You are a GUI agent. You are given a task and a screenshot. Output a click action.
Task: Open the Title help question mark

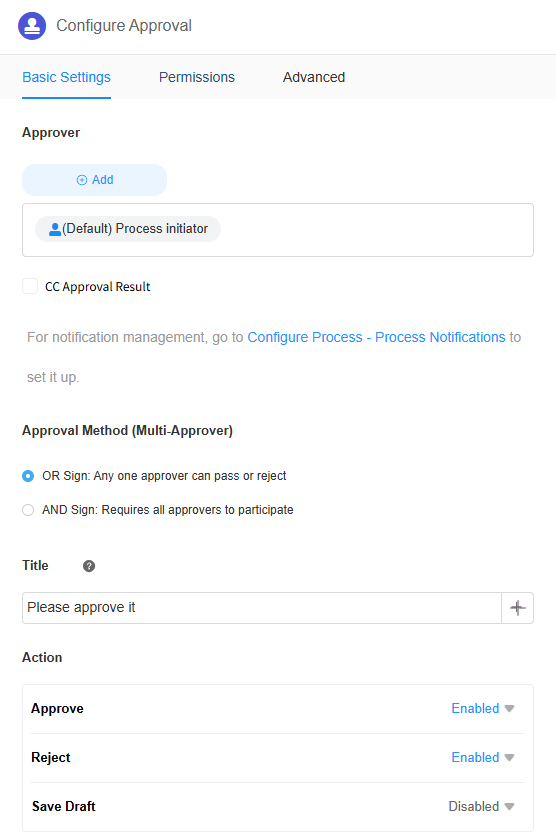pos(89,566)
